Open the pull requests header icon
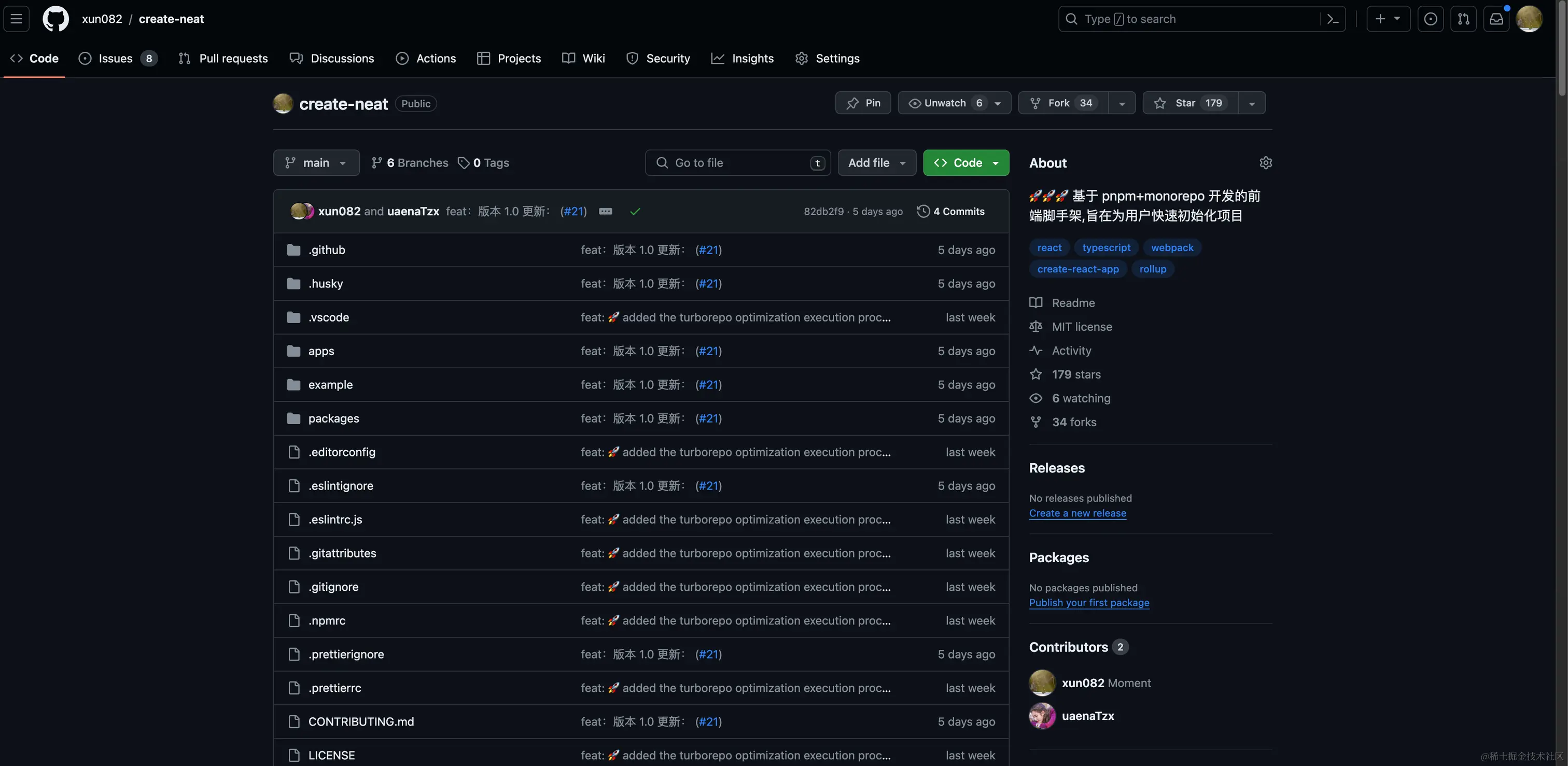 point(1463,19)
